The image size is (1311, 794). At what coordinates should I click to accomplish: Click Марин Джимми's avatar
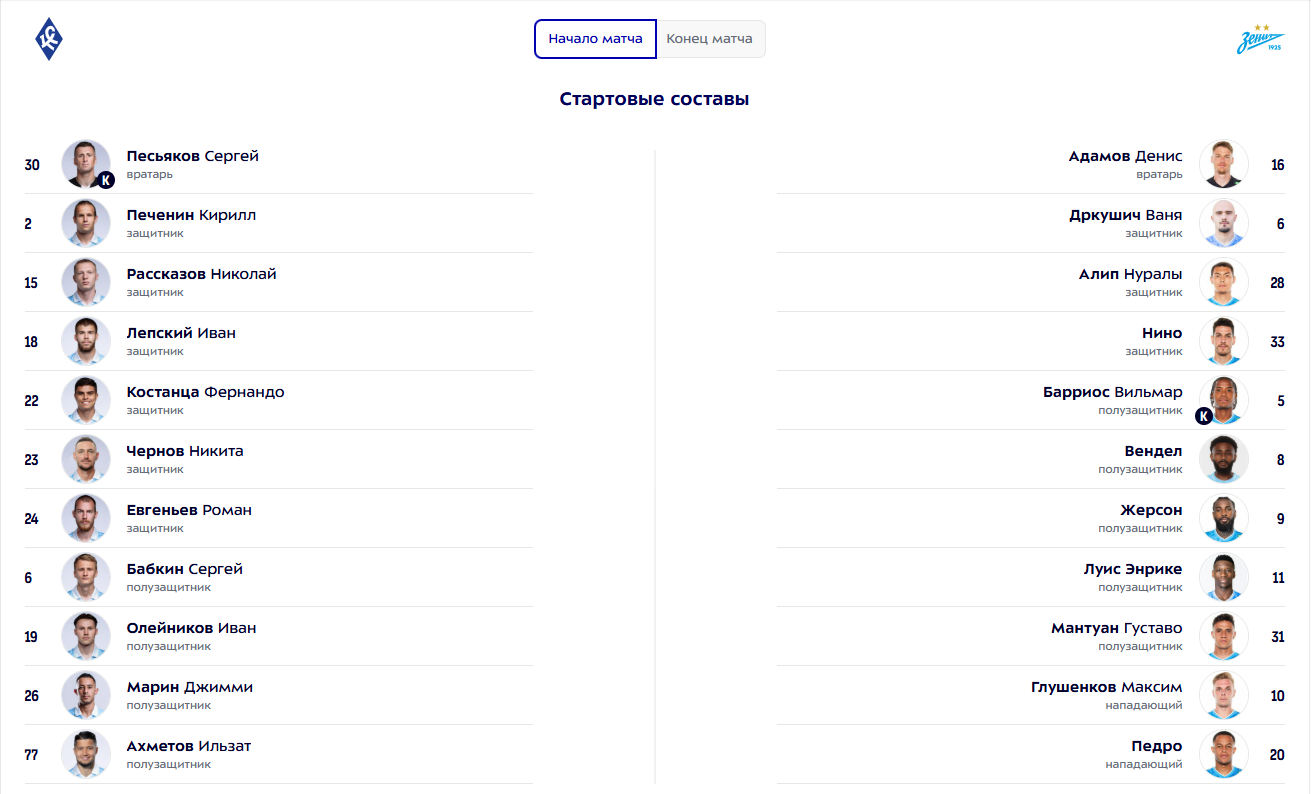click(x=86, y=695)
